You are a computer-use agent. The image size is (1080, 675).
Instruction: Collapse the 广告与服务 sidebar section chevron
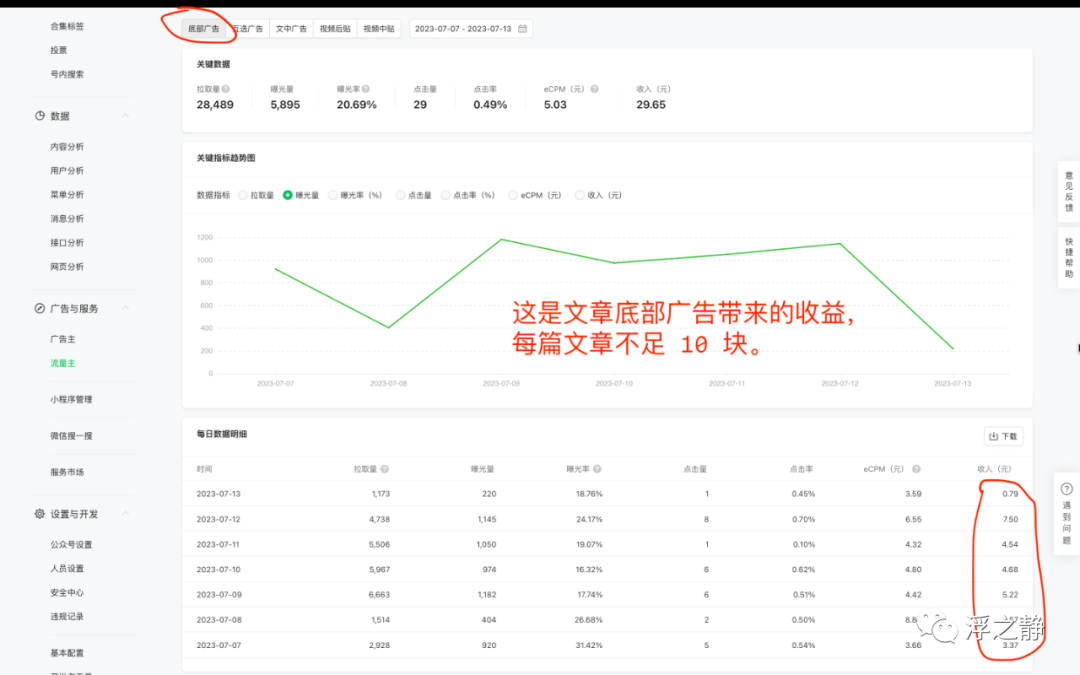tap(125, 308)
